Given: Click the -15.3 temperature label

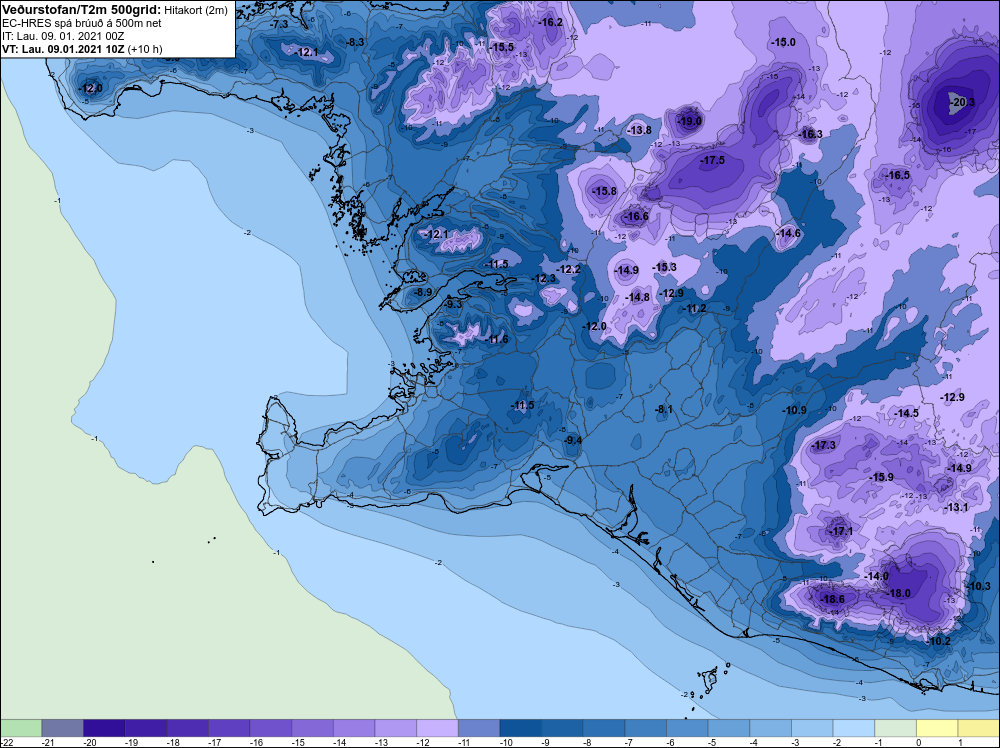Looking at the screenshot, I should [x=664, y=267].
